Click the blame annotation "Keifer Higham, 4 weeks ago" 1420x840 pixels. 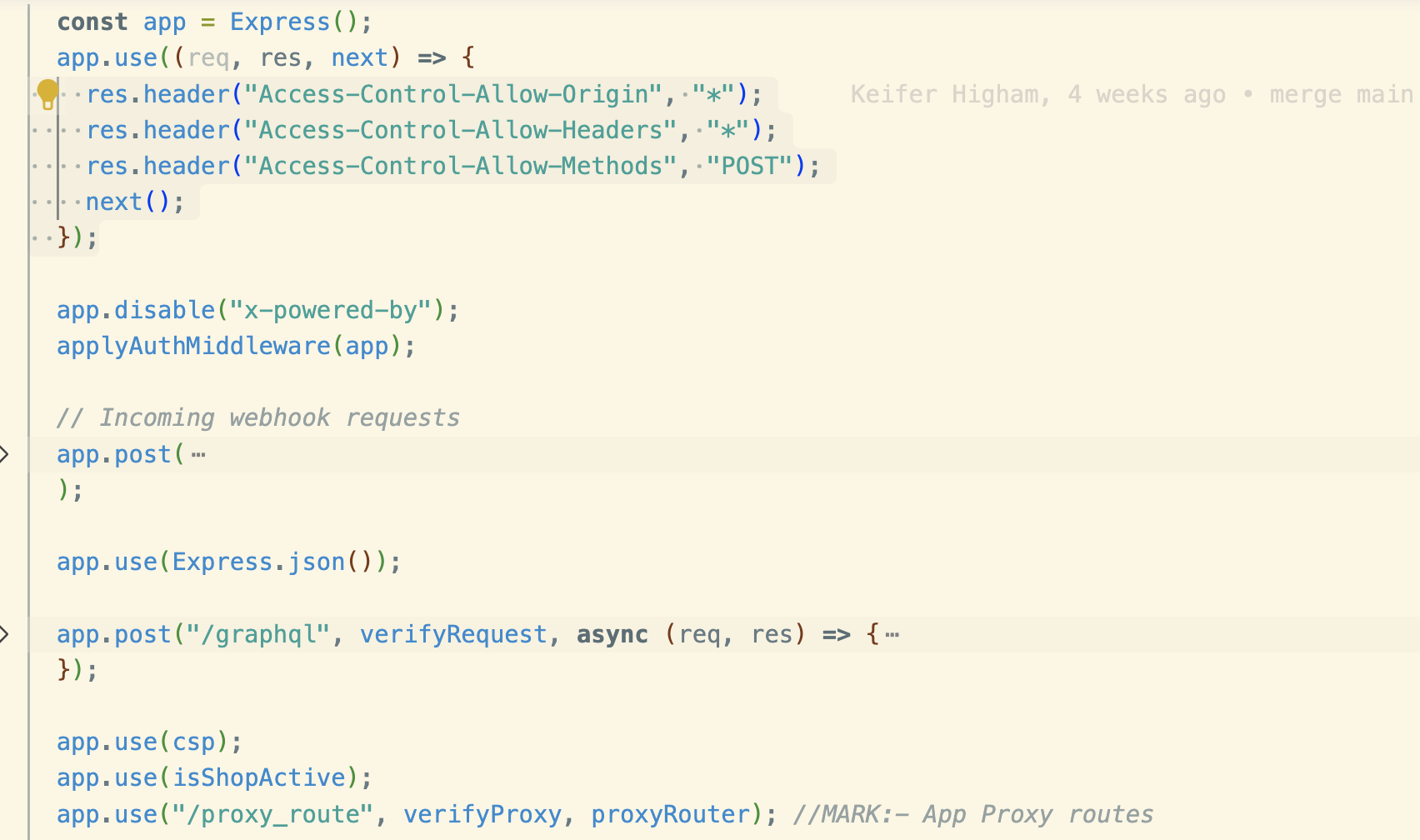tap(1038, 95)
